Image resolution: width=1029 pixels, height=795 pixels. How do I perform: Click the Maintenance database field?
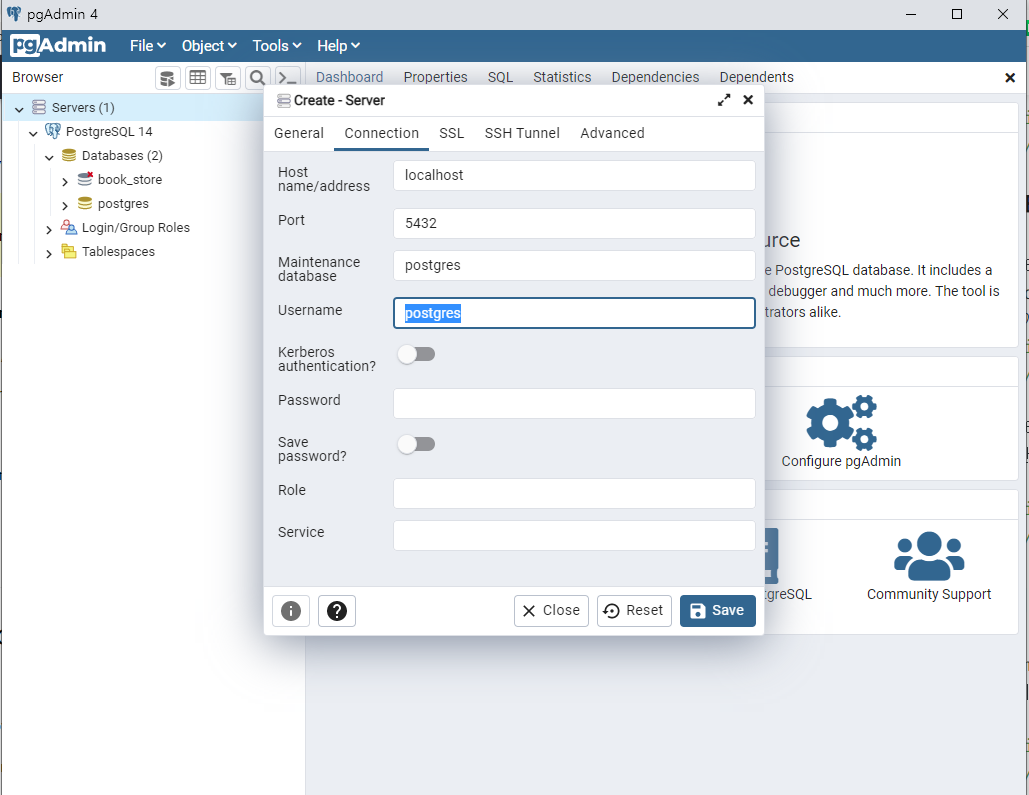click(x=574, y=265)
